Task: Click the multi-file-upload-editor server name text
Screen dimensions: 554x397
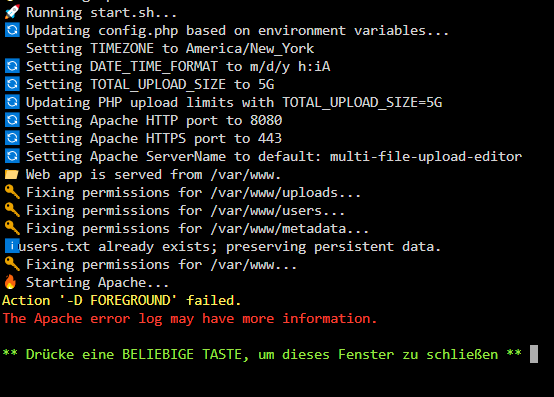Action: (426, 156)
